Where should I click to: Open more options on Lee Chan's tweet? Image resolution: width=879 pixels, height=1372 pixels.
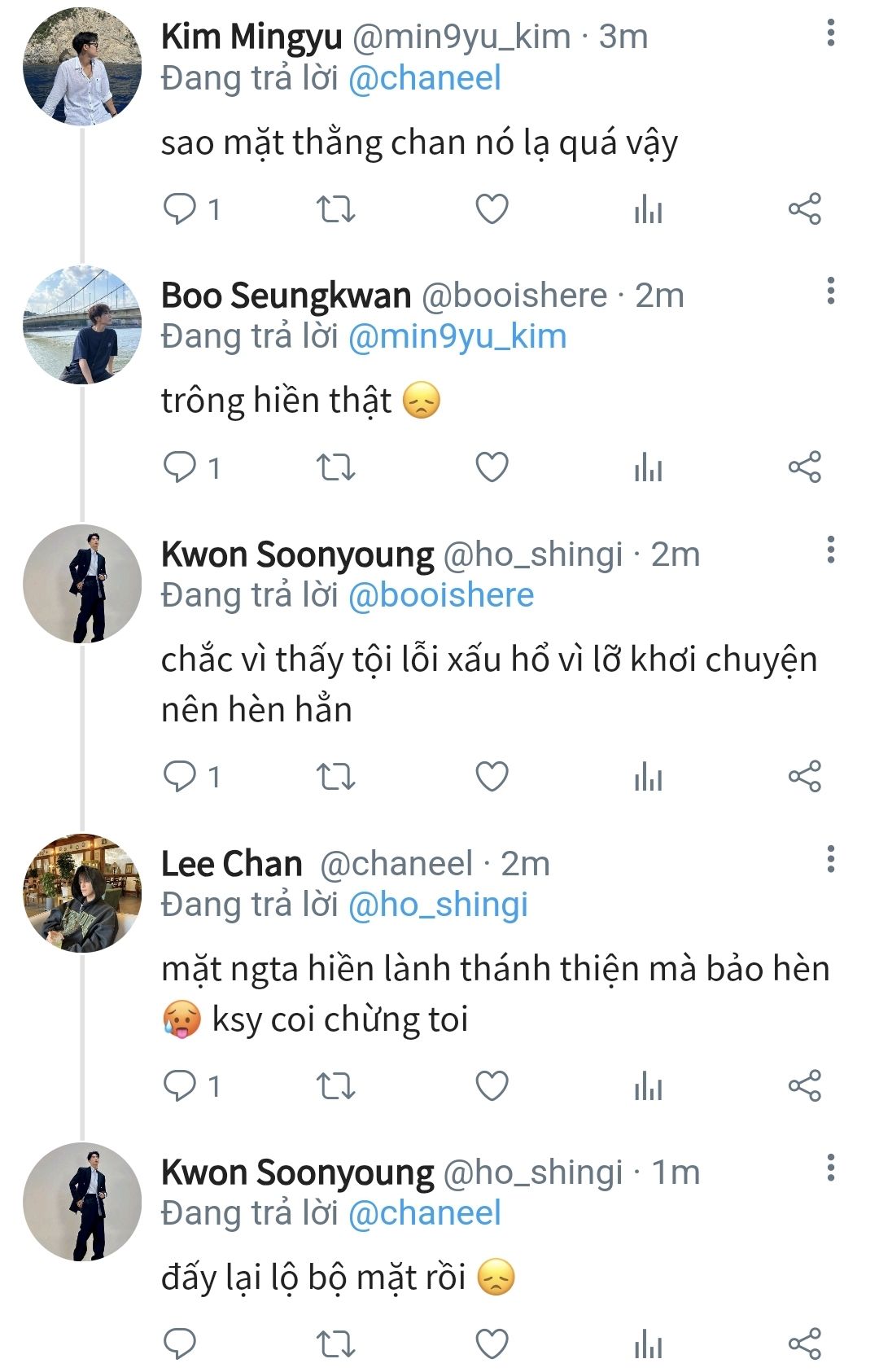[x=830, y=859]
